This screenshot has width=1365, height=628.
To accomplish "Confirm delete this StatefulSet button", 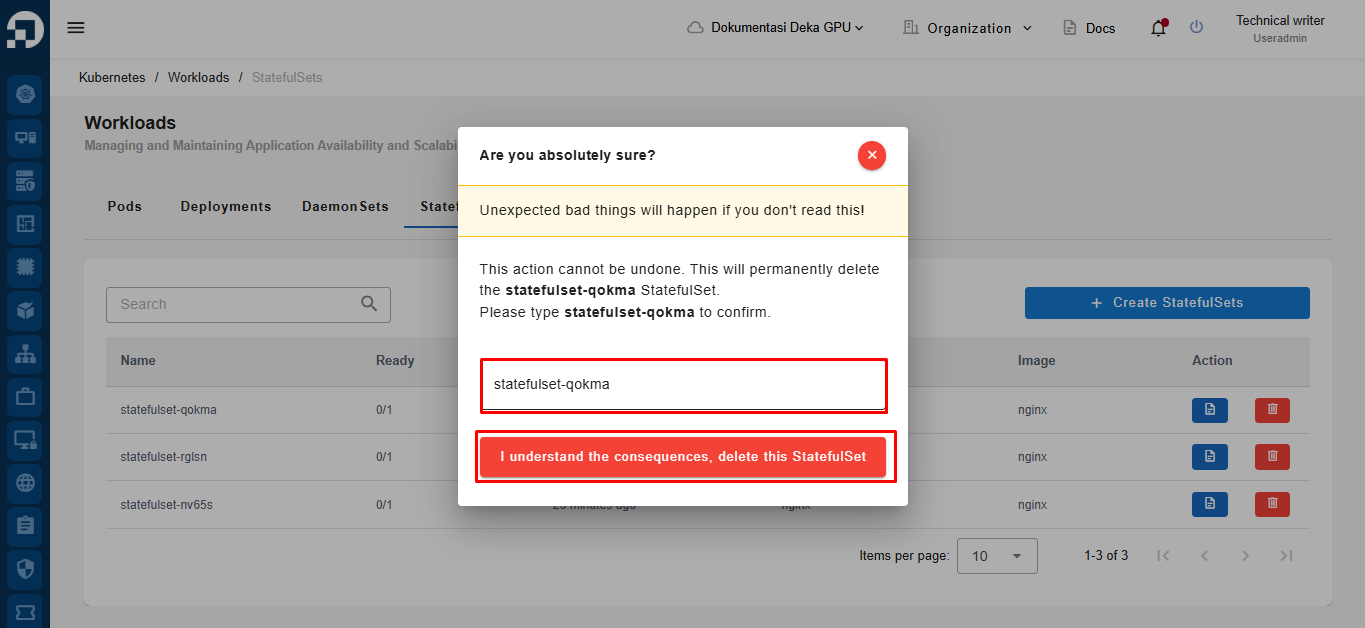I will click(683, 457).
